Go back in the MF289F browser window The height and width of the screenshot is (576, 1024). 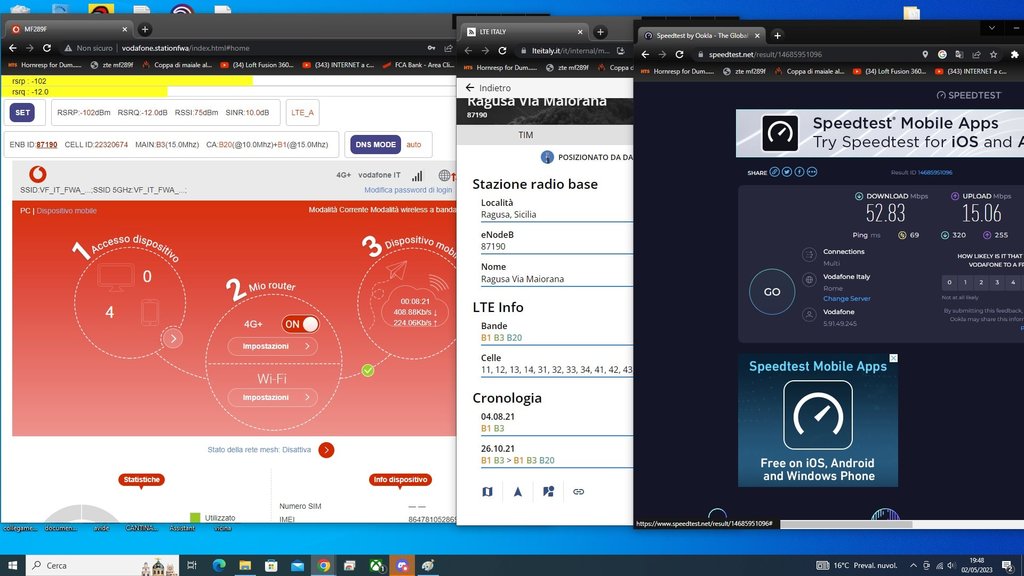tap(12, 48)
